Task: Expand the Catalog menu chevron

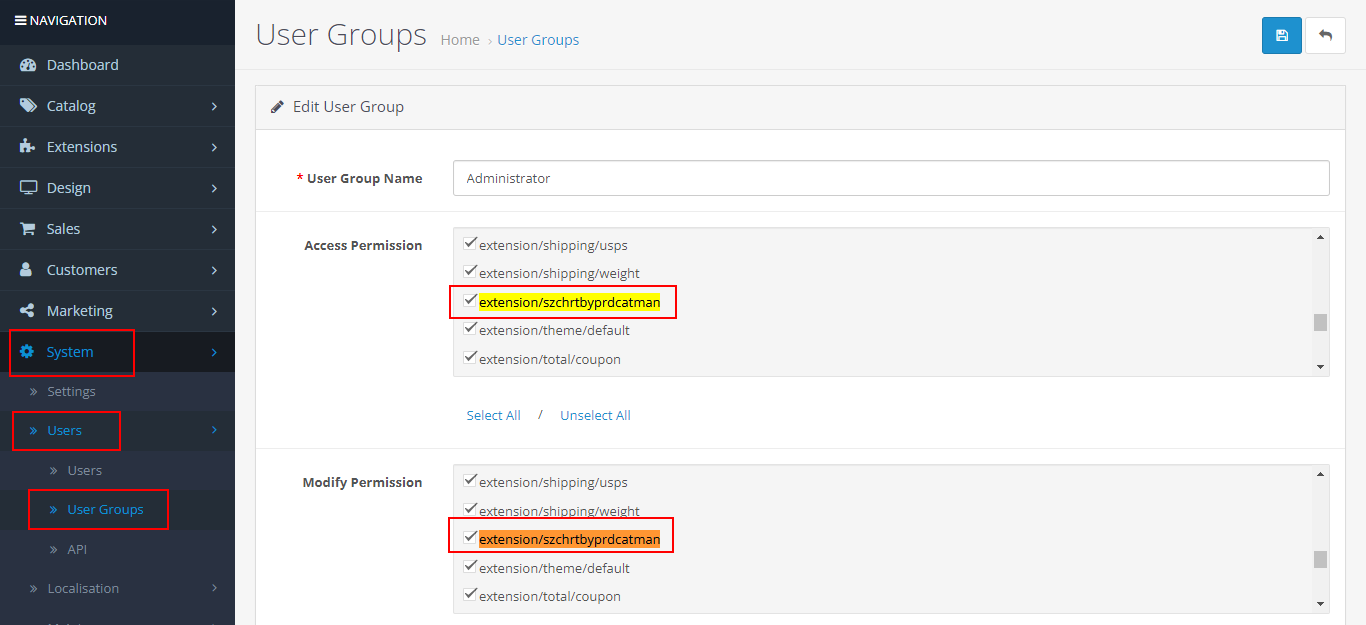Action: 214,106
